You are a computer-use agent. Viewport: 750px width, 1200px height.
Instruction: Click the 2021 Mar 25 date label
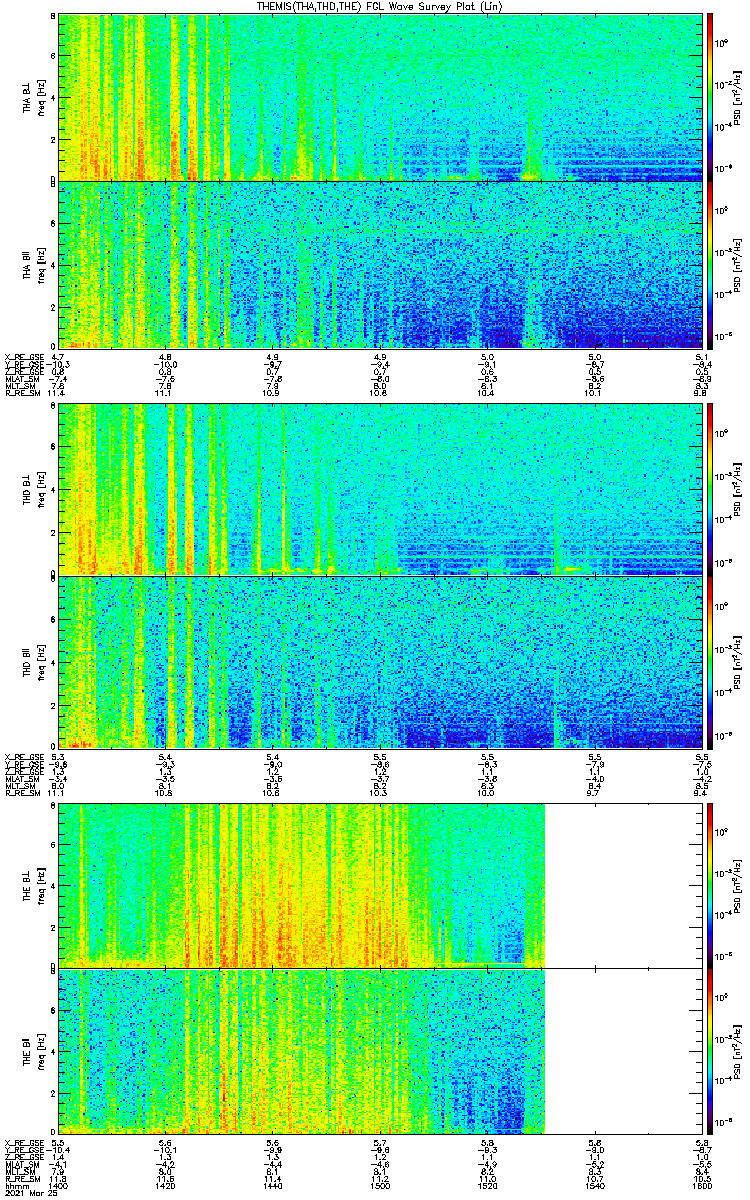[28, 1194]
